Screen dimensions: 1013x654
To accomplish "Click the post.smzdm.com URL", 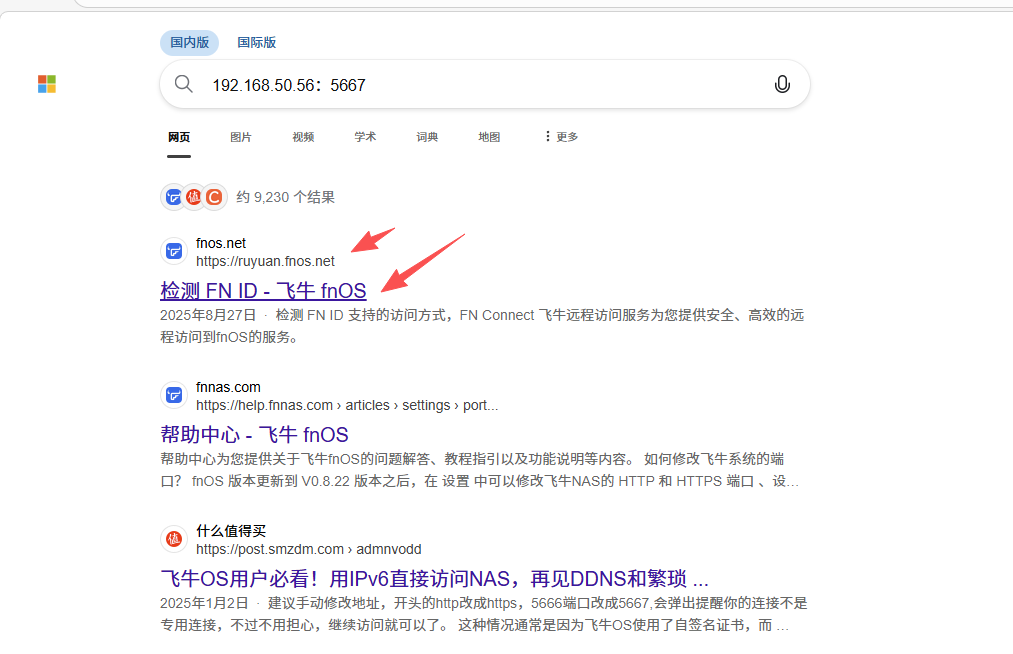I will 309,549.
